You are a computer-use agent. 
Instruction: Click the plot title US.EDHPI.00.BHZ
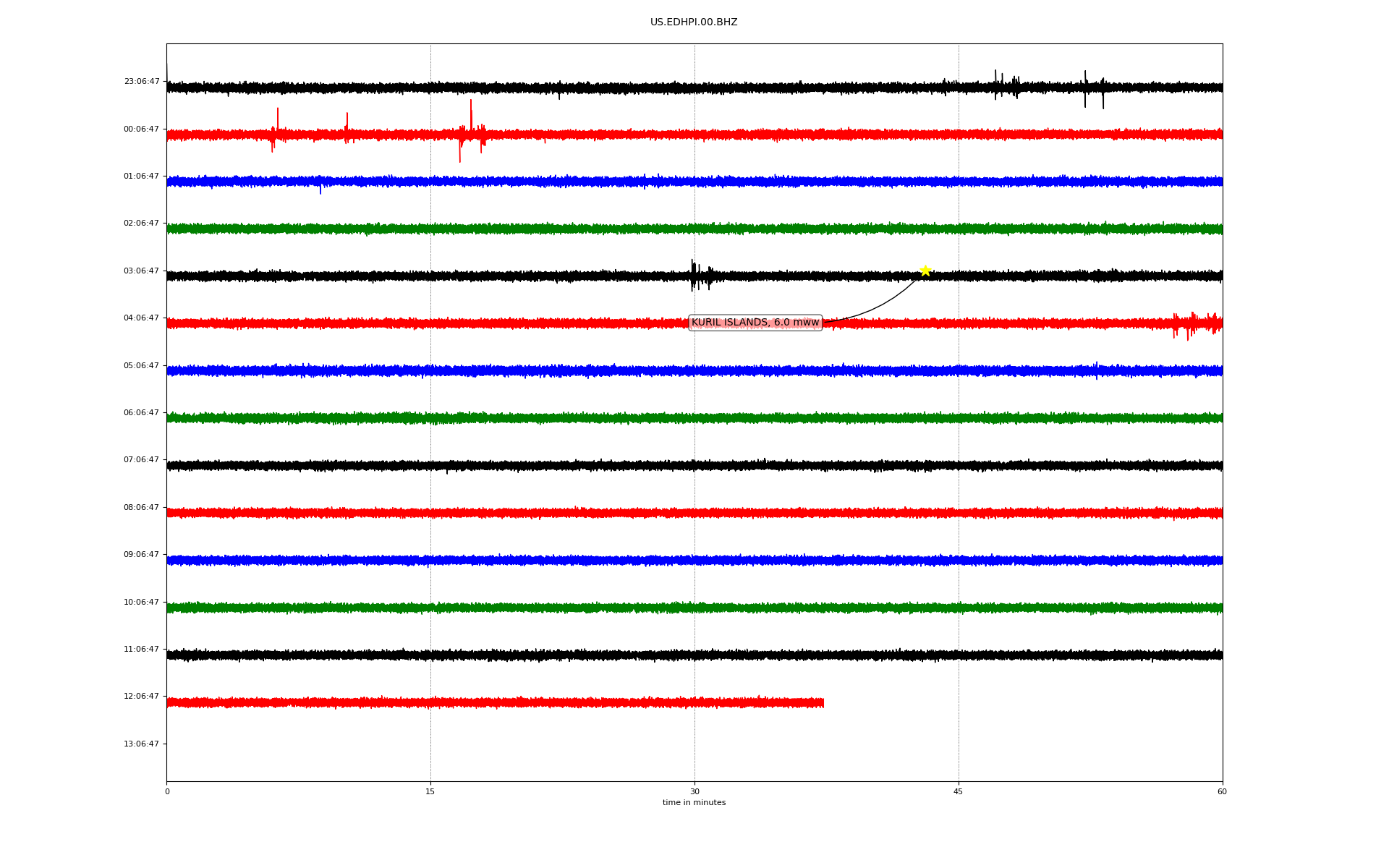point(694,22)
